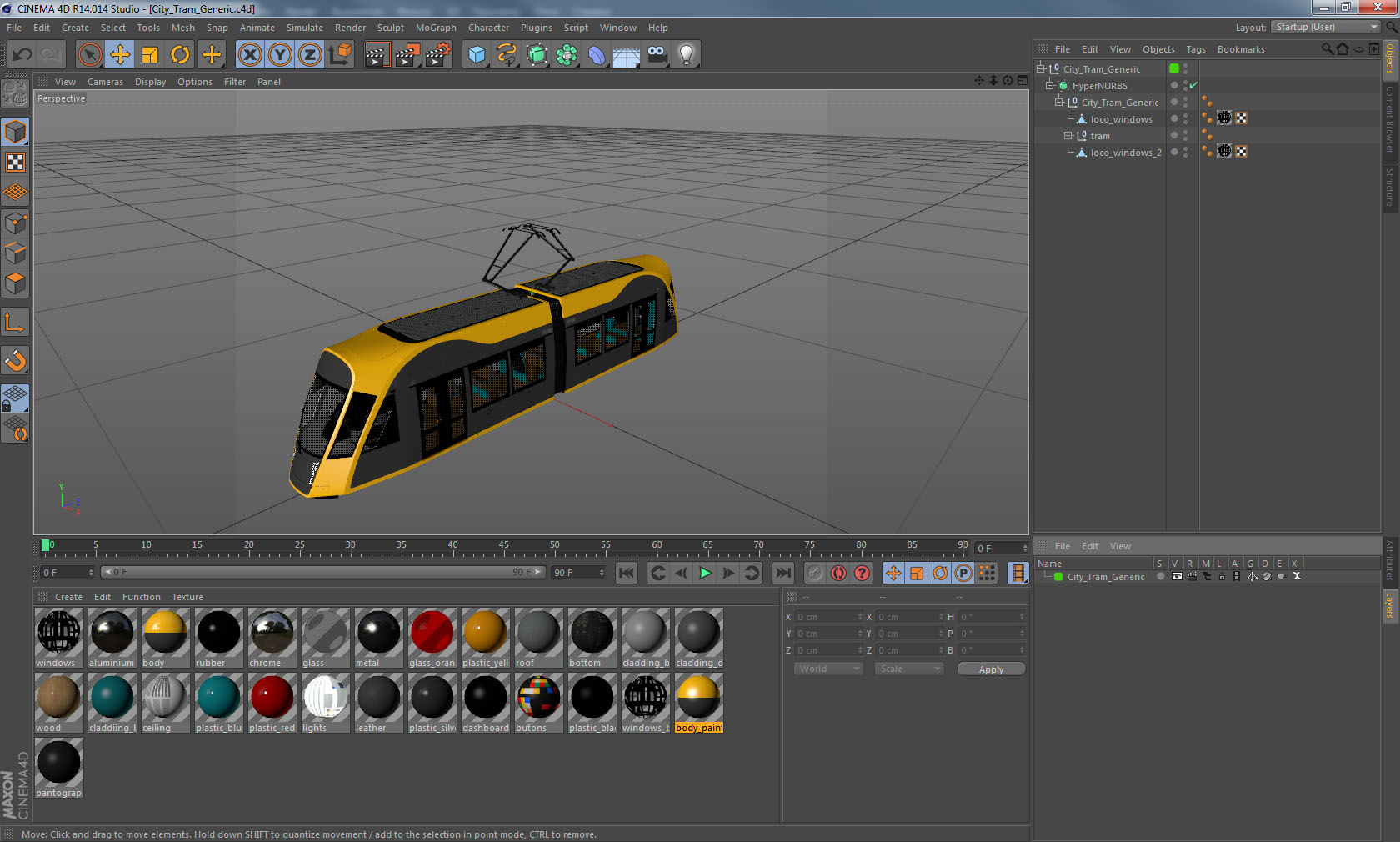
Task: Open the Content Browser side tab
Action: (1390, 119)
